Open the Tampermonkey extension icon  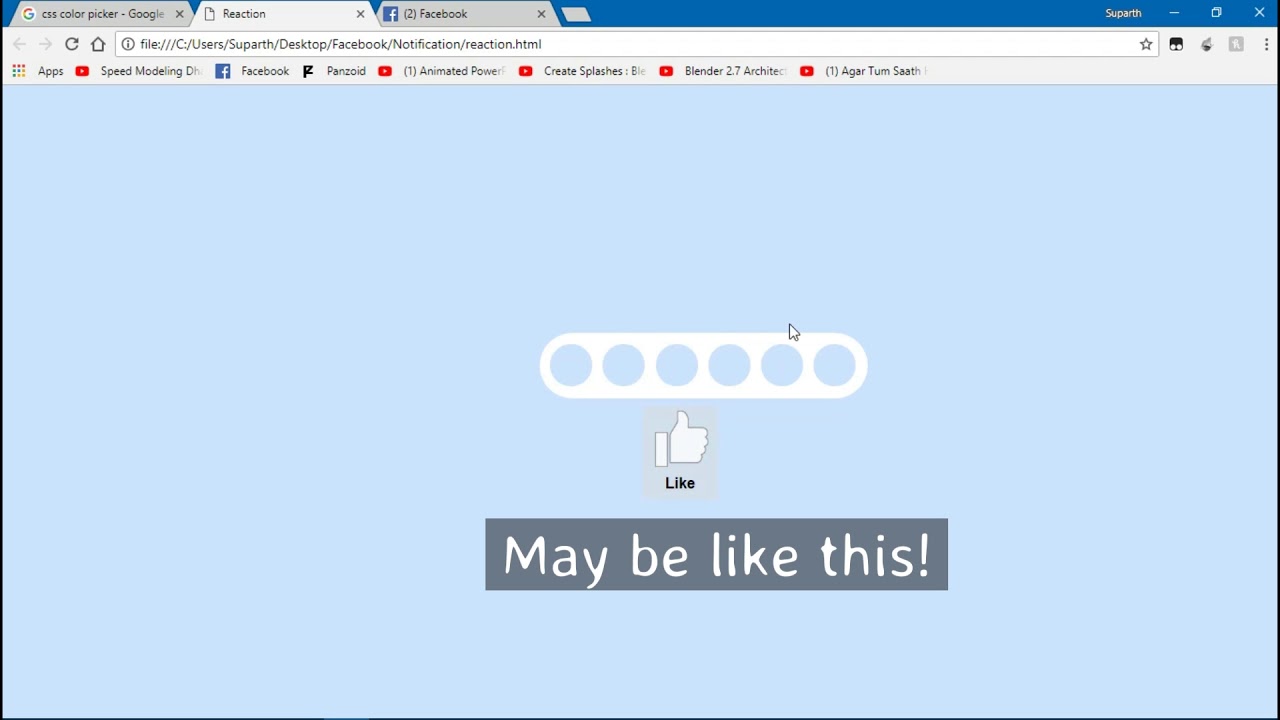pos(1176,44)
